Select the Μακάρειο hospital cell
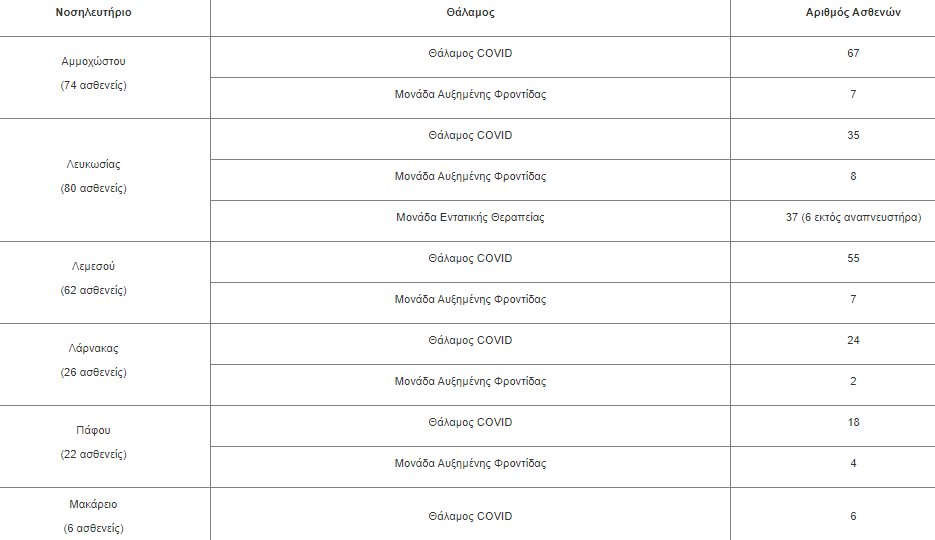The height and width of the screenshot is (540, 935). pyautogui.click(x=94, y=516)
